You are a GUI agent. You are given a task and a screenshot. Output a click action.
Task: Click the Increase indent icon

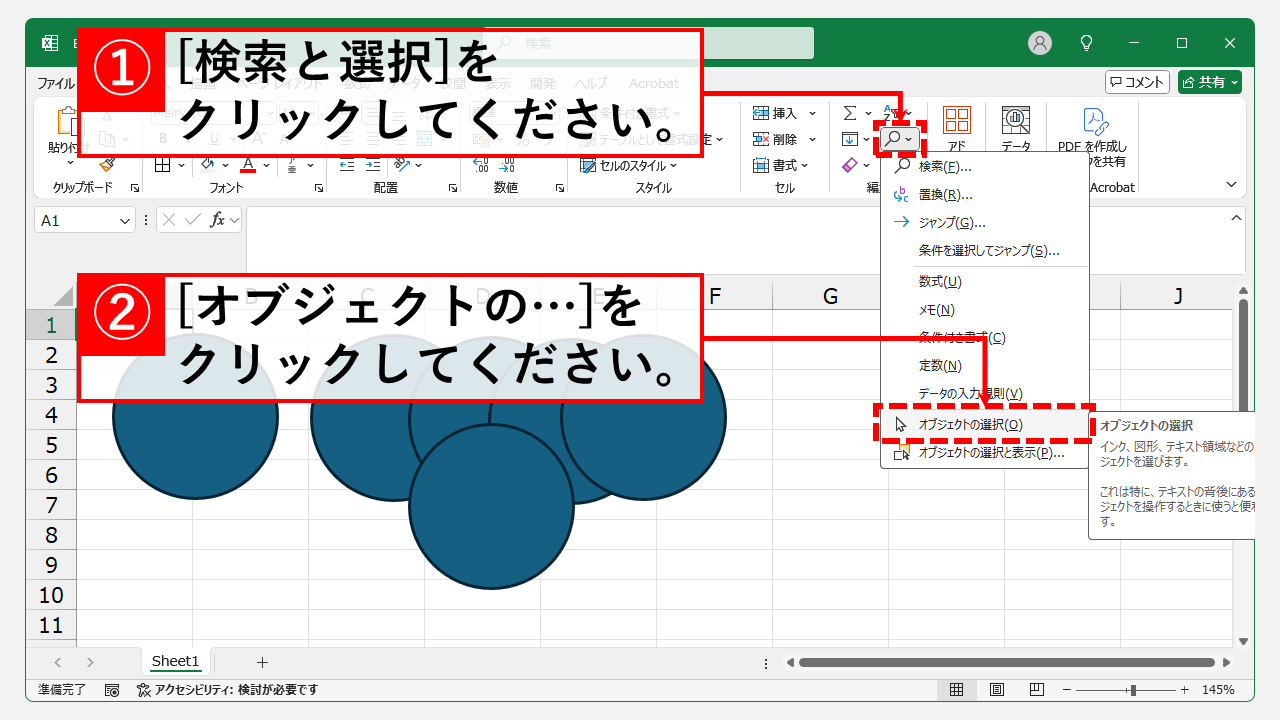(372, 165)
